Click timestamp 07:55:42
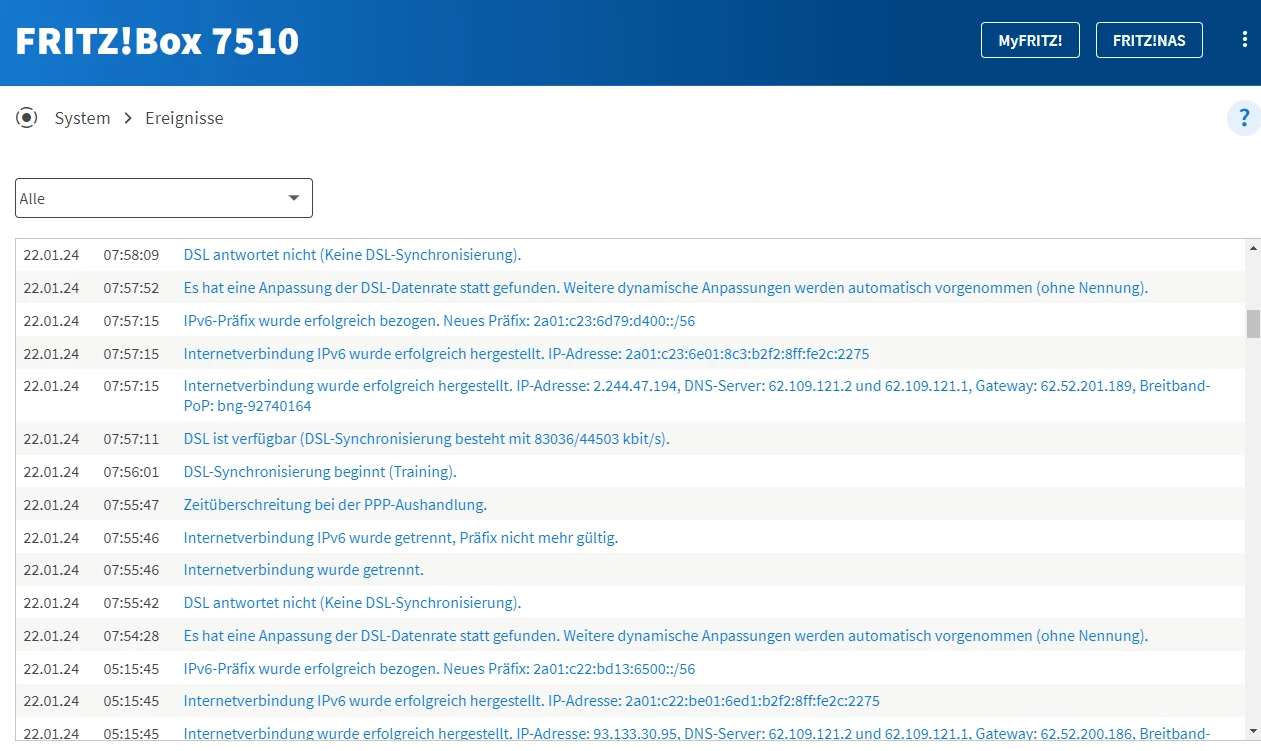This screenshot has height=751, width=1261. coord(131,603)
